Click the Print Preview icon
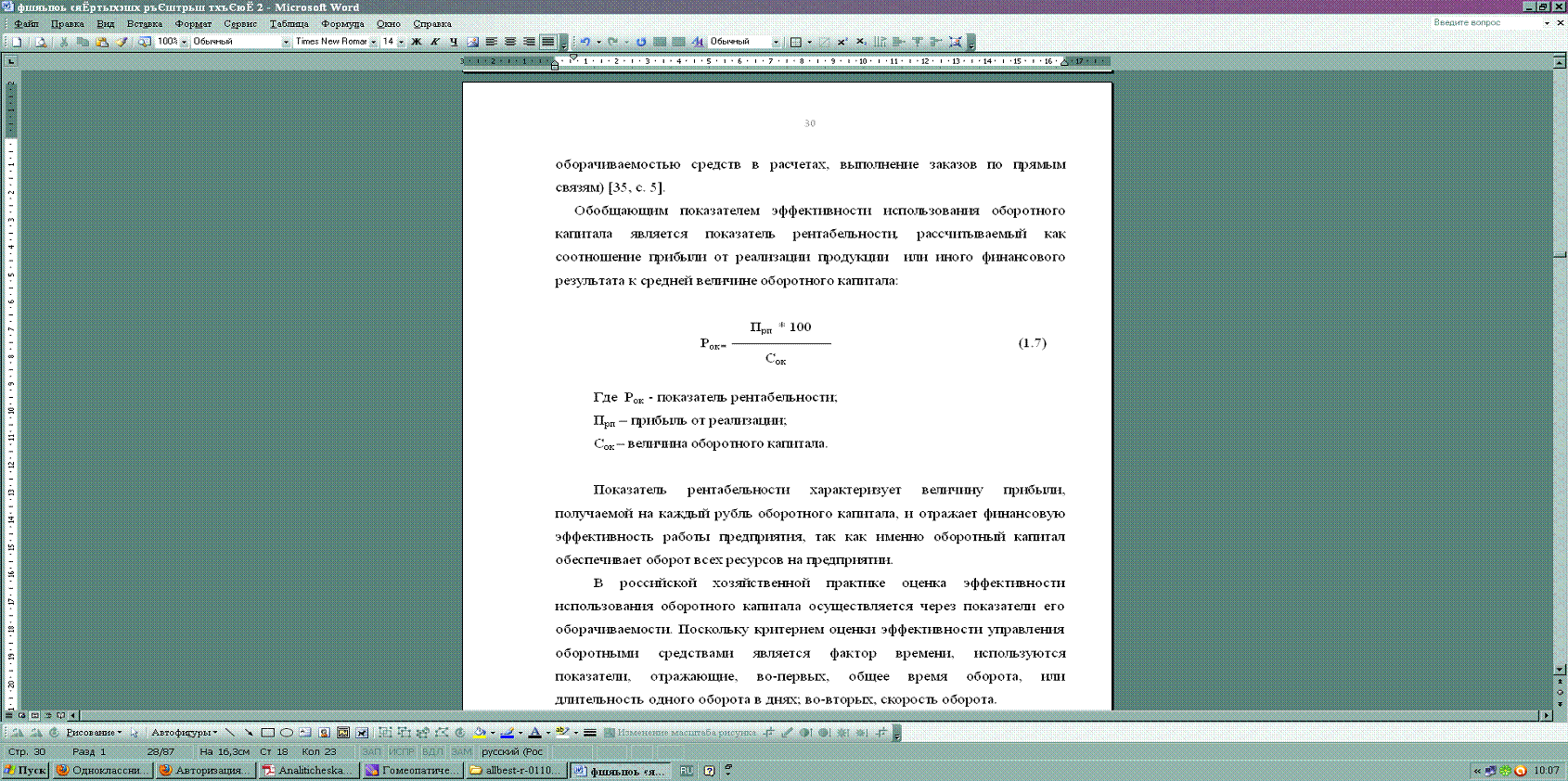Image resolution: width=1568 pixels, height=781 pixels. click(x=40, y=42)
